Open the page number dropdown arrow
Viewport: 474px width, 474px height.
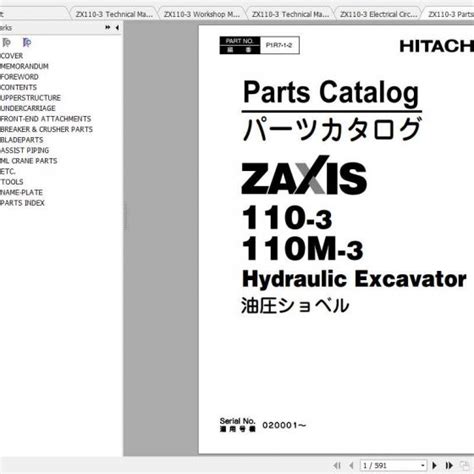coord(422,465)
